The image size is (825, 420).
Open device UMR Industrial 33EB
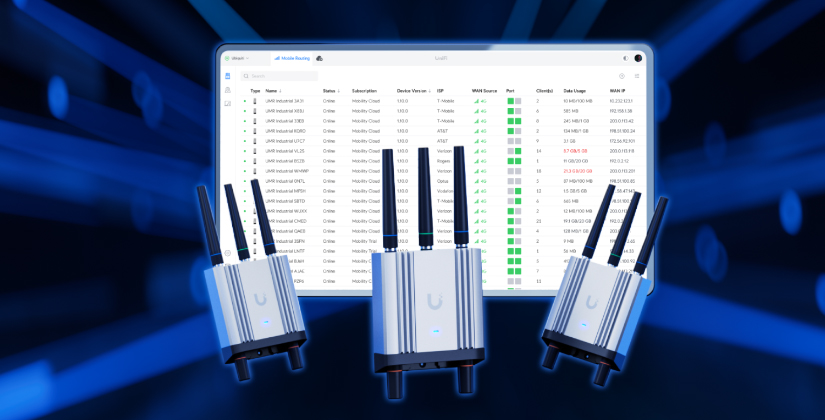coord(285,121)
